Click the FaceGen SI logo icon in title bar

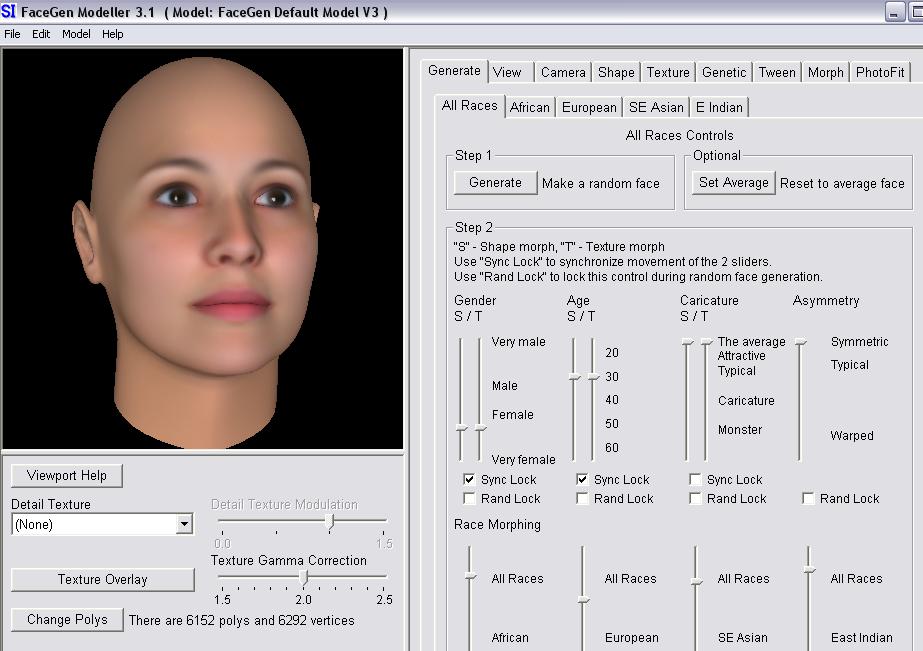8,11
